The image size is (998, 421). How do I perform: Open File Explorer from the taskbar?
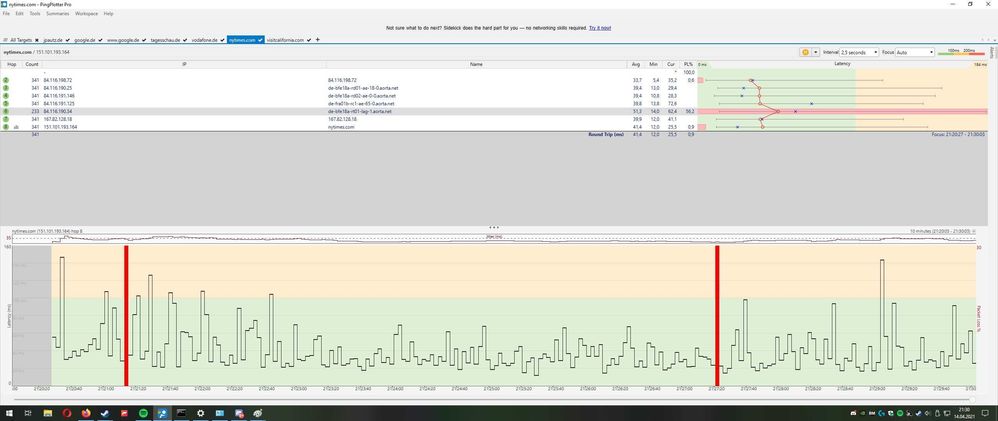[x=47, y=413]
